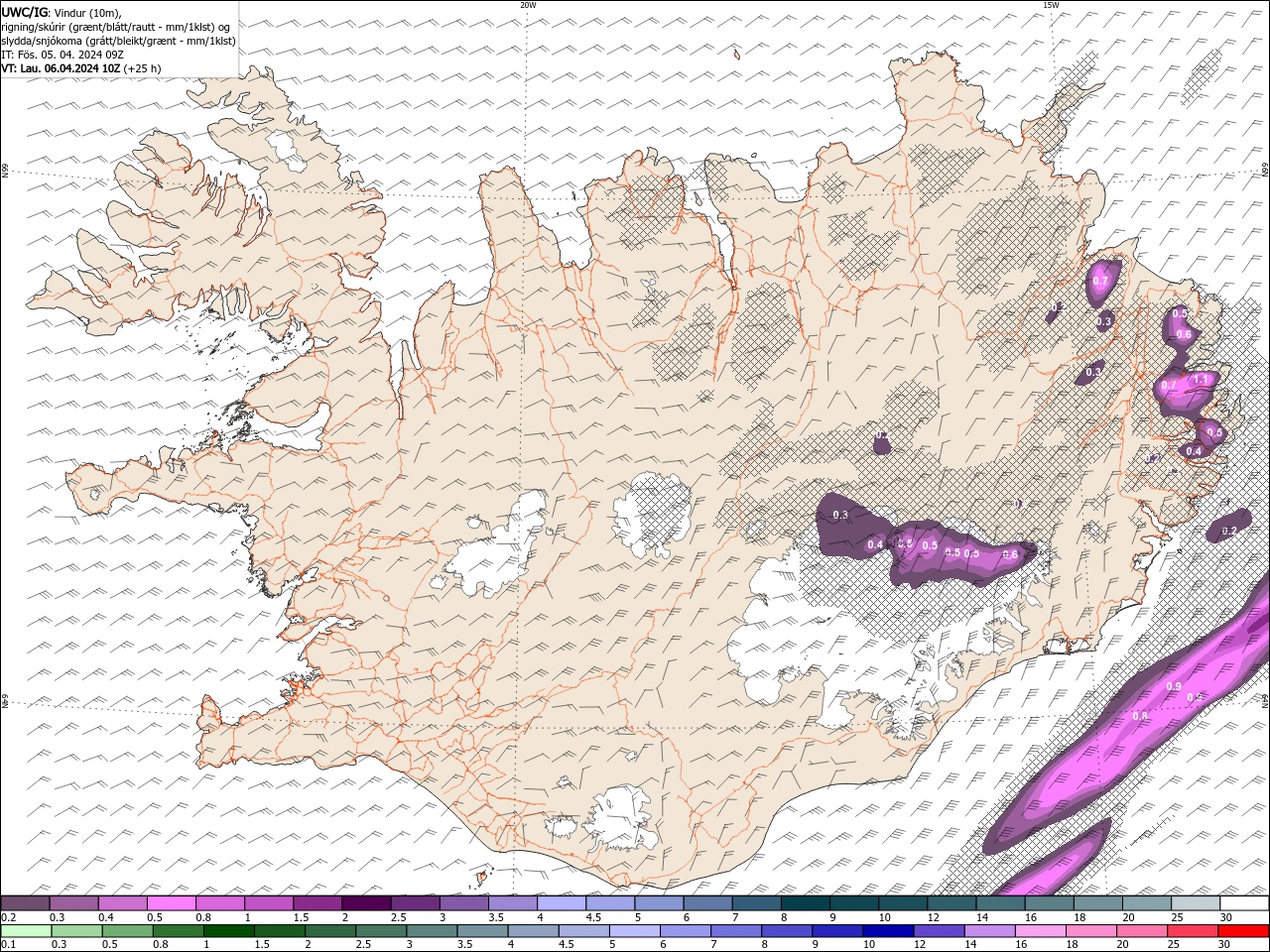Click the 0.7 value in the northeast purple blob
This screenshot has height=952, width=1270.
(x=1099, y=282)
